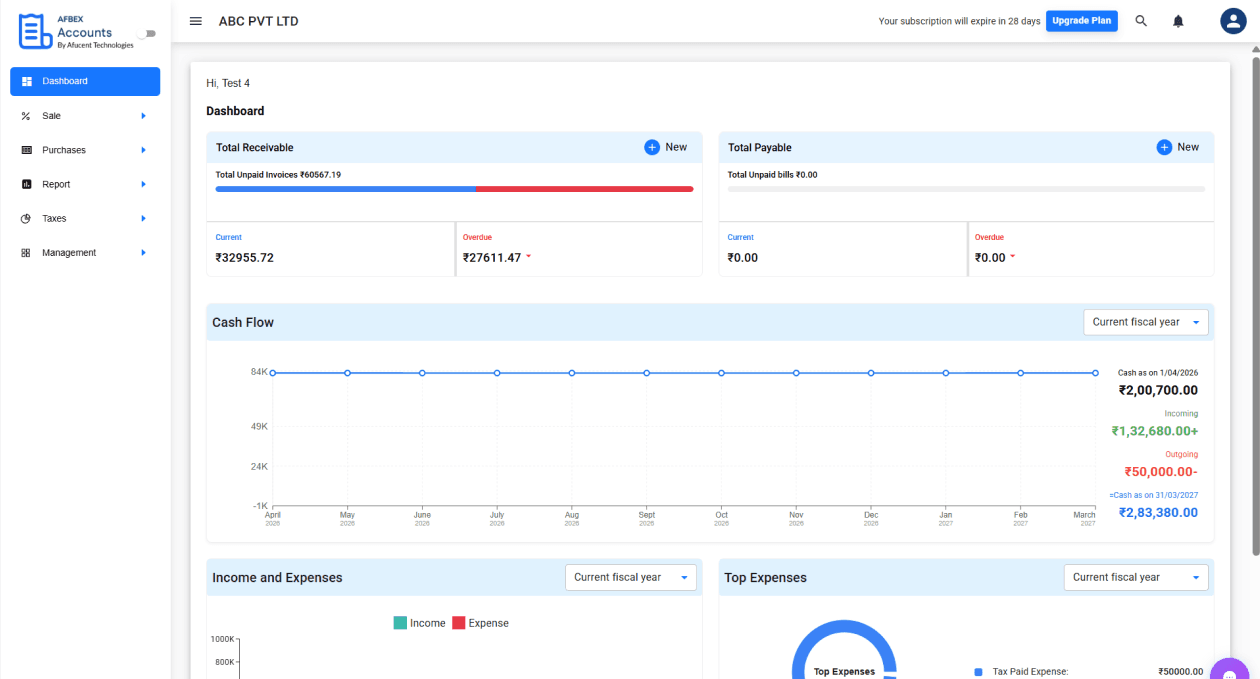Click the ABC PVT LTD company name

click(258, 21)
